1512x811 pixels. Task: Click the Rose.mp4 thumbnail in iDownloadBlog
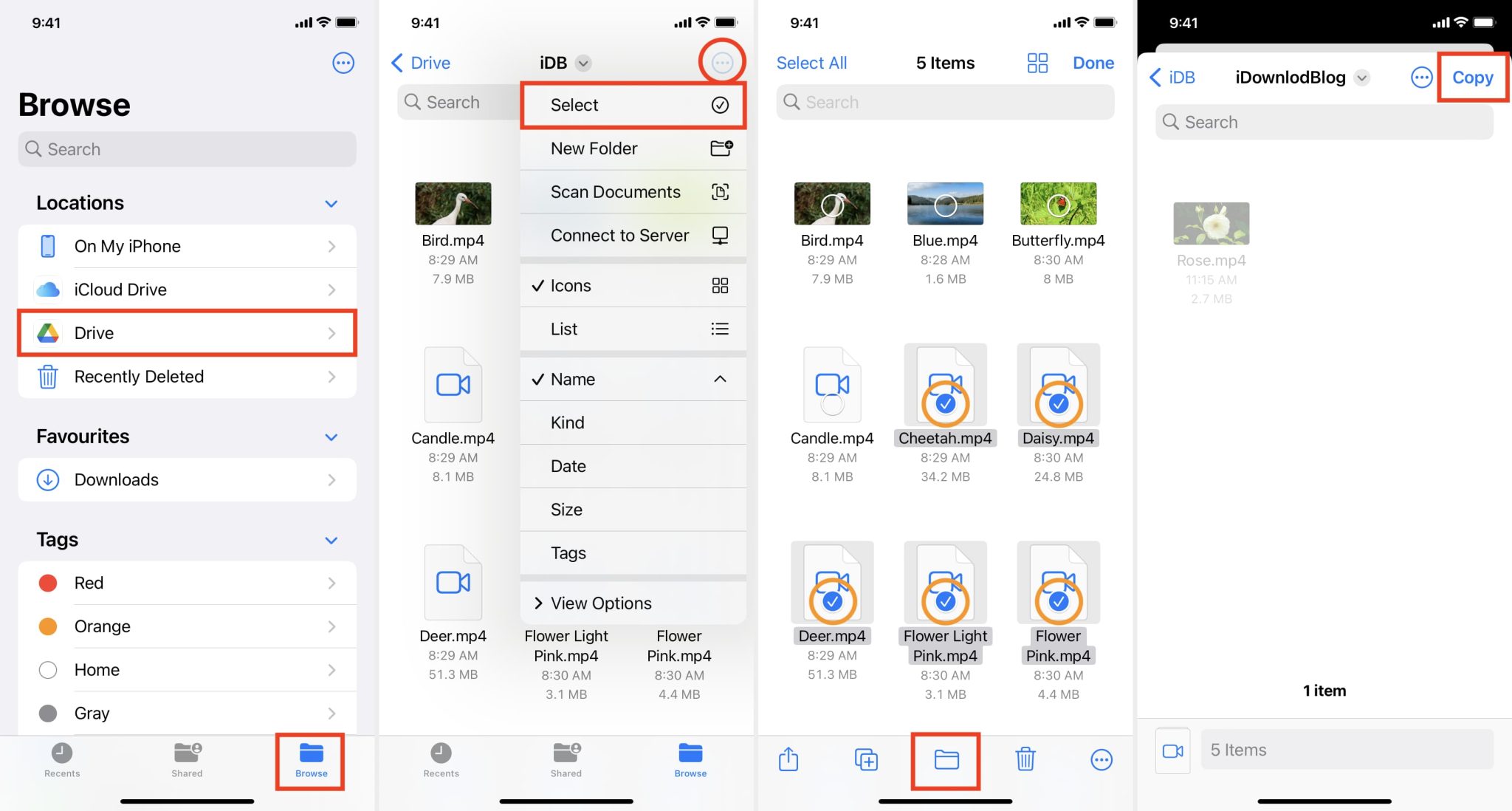[1211, 224]
